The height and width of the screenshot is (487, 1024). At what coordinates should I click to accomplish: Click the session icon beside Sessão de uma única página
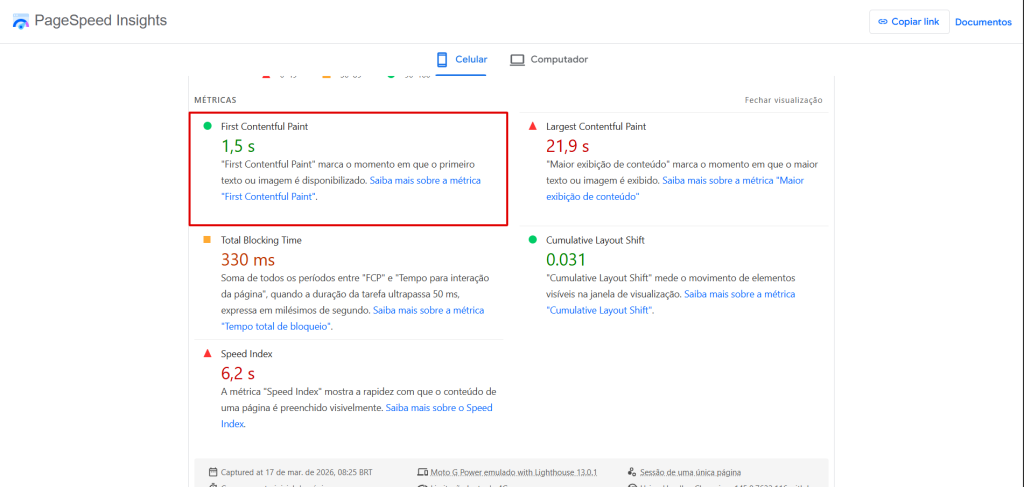coord(632,472)
